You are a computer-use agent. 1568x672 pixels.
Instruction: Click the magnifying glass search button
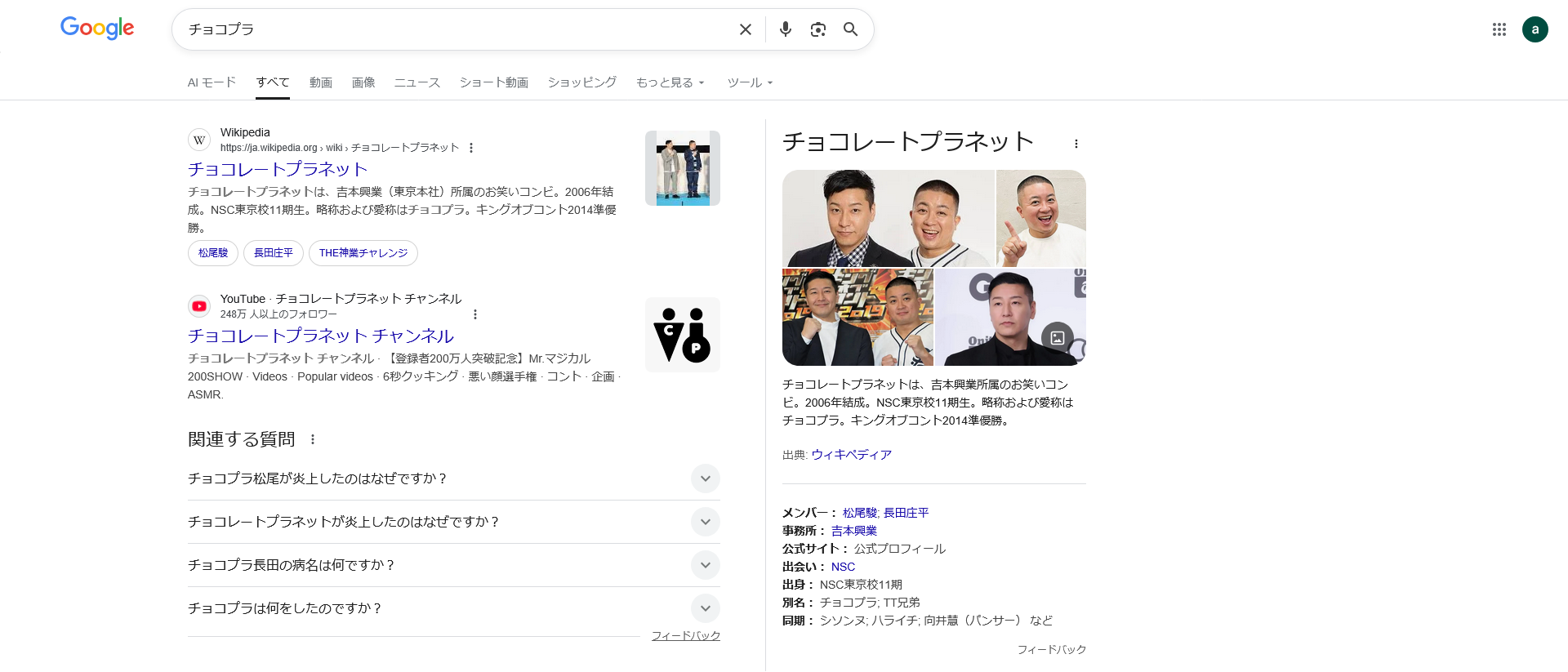850,29
